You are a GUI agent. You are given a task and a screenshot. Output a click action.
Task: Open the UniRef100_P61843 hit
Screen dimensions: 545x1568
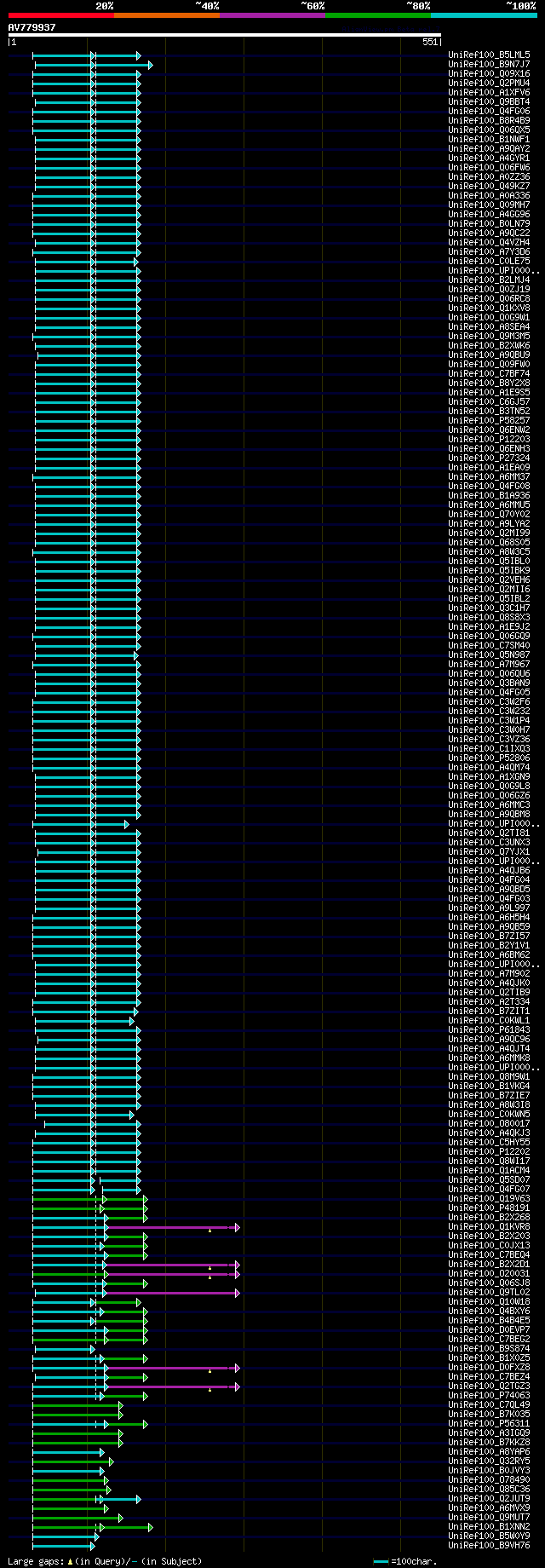489,1029
